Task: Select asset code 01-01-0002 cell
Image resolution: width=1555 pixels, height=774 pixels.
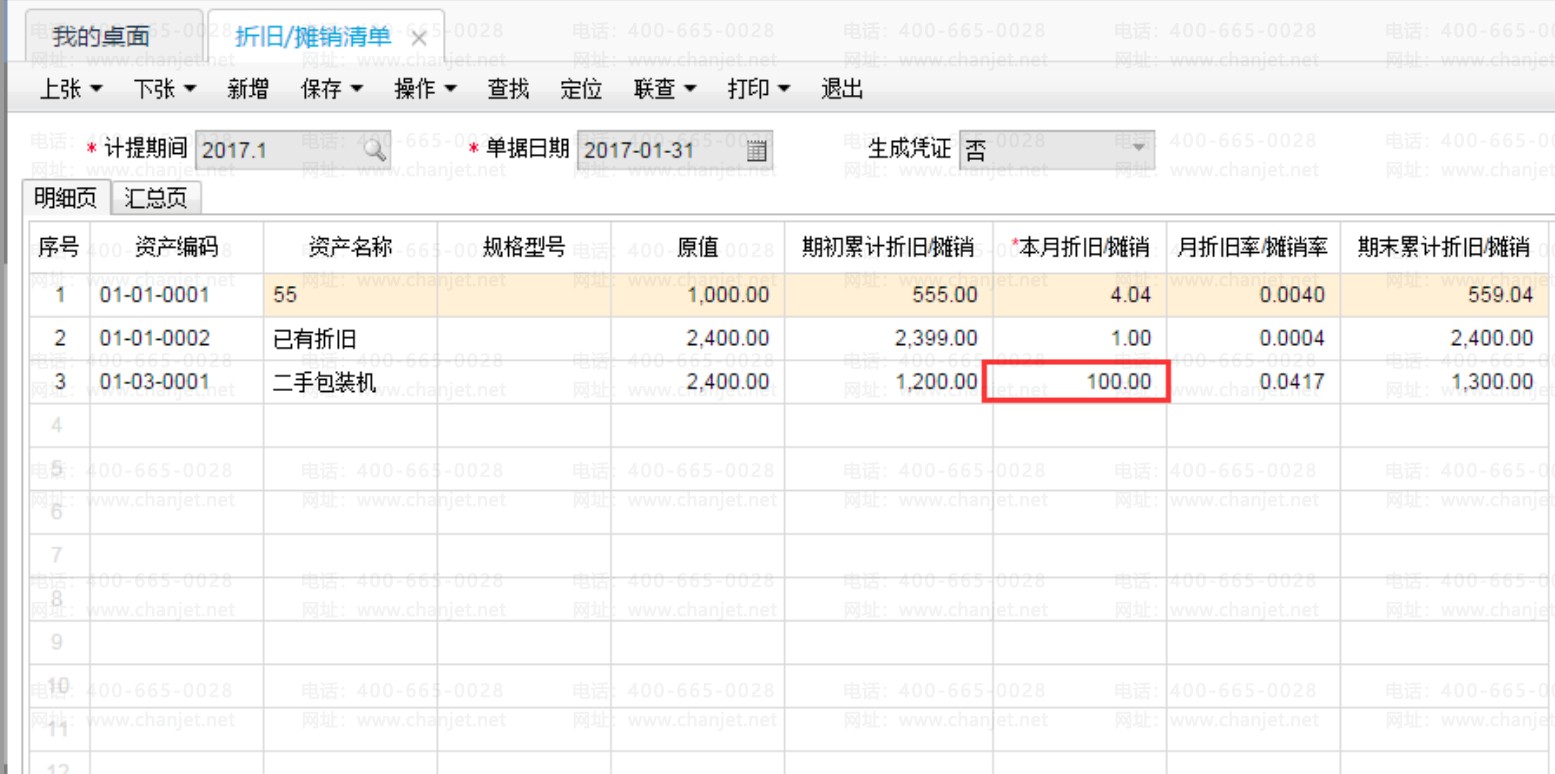Action: coord(177,338)
